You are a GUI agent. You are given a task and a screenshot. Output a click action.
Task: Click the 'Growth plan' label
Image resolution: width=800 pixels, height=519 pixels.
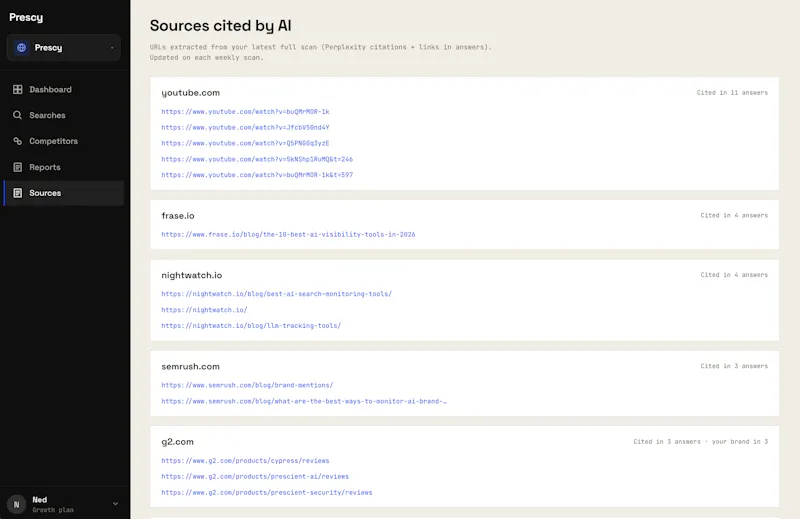coord(53,510)
